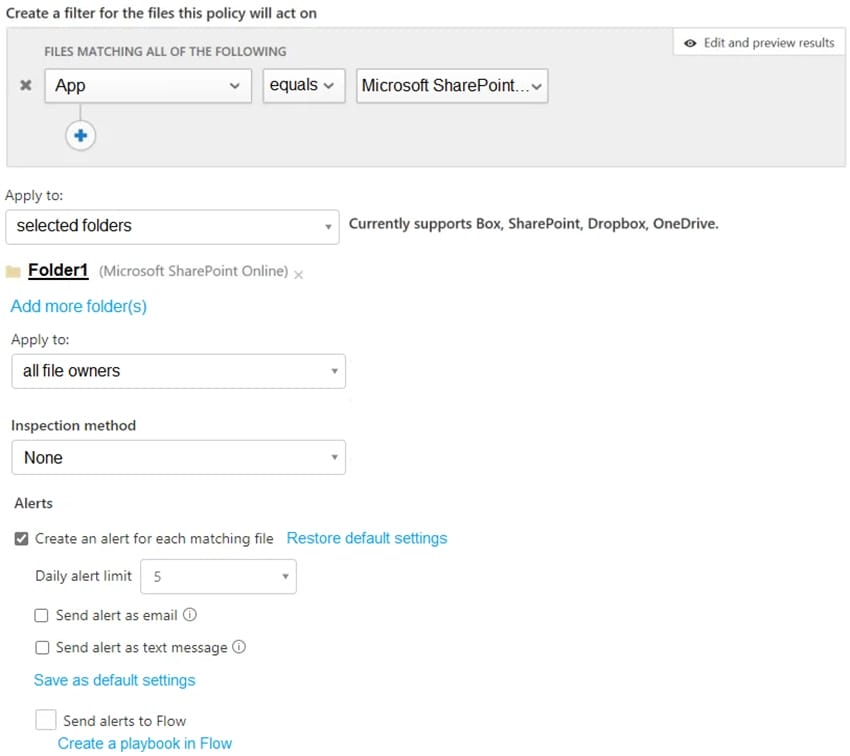Open the App filter field dropdown
Image resolution: width=850 pixels, height=756 pixels.
coord(148,86)
